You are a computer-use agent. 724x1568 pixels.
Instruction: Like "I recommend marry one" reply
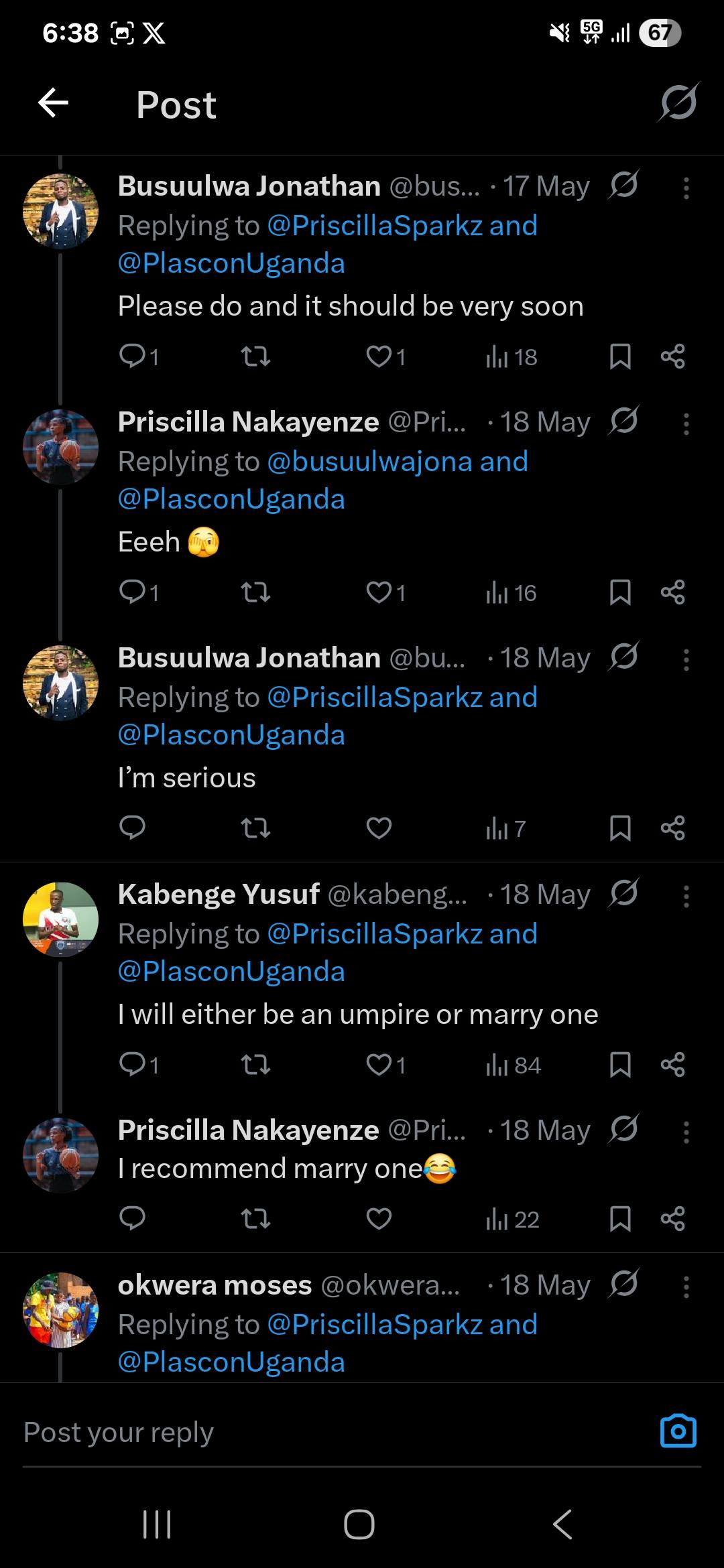(x=379, y=1219)
